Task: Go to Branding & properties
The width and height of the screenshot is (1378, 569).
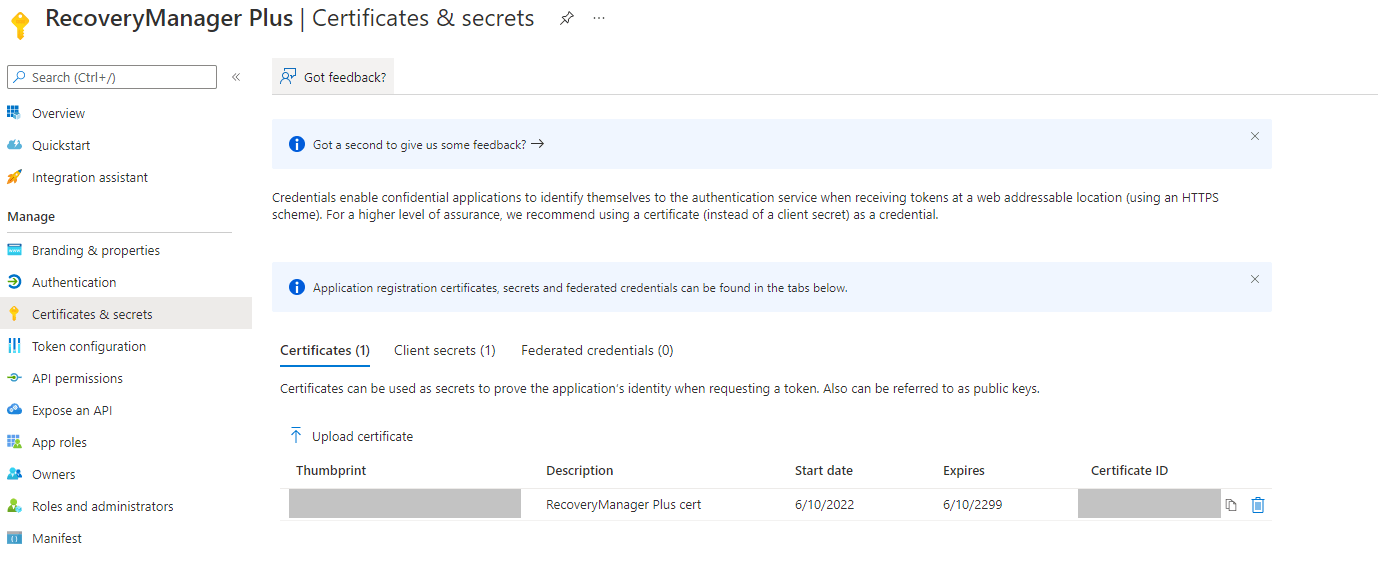Action: (x=95, y=250)
